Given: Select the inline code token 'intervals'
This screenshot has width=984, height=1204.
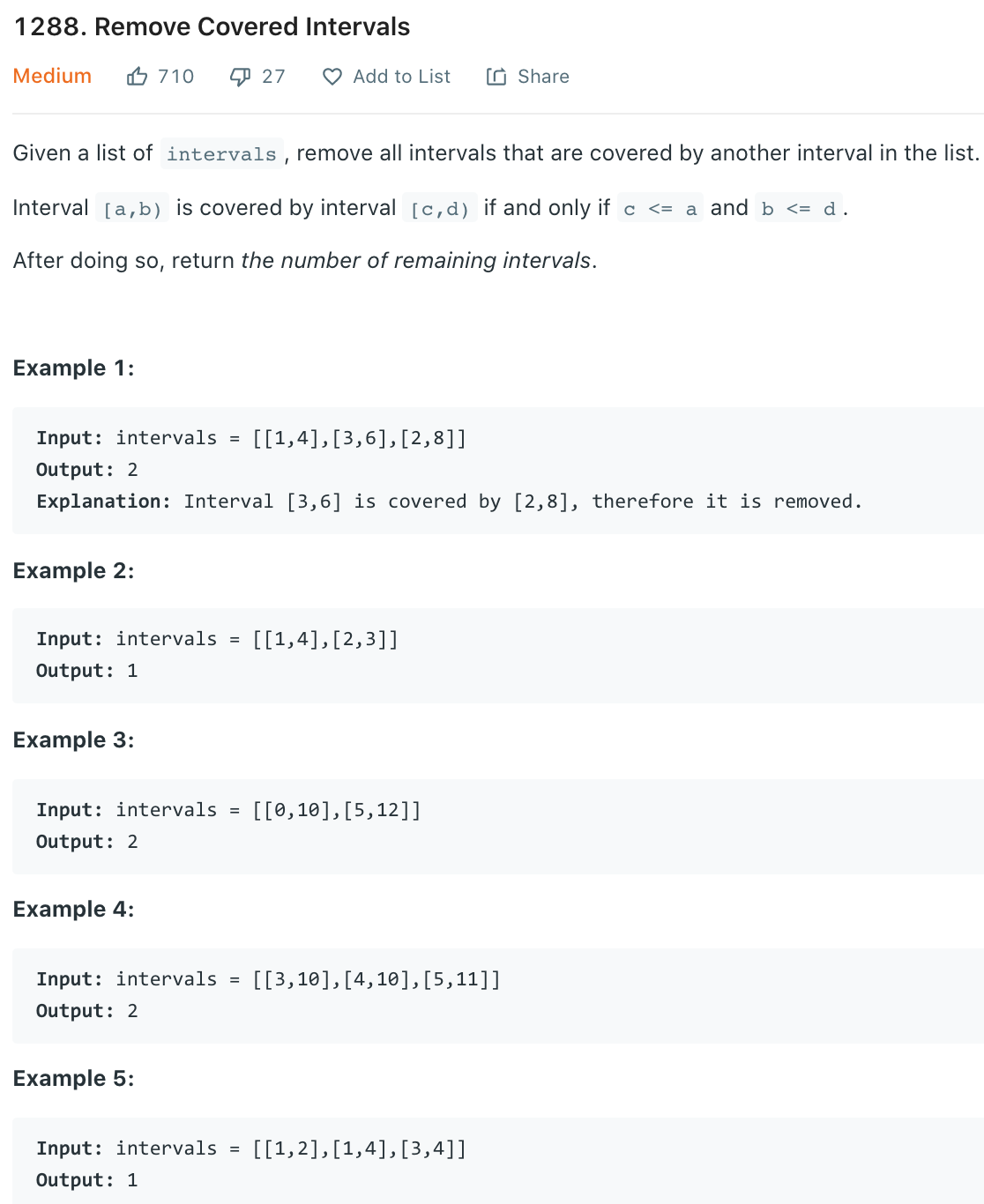Looking at the screenshot, I should 221,154.
